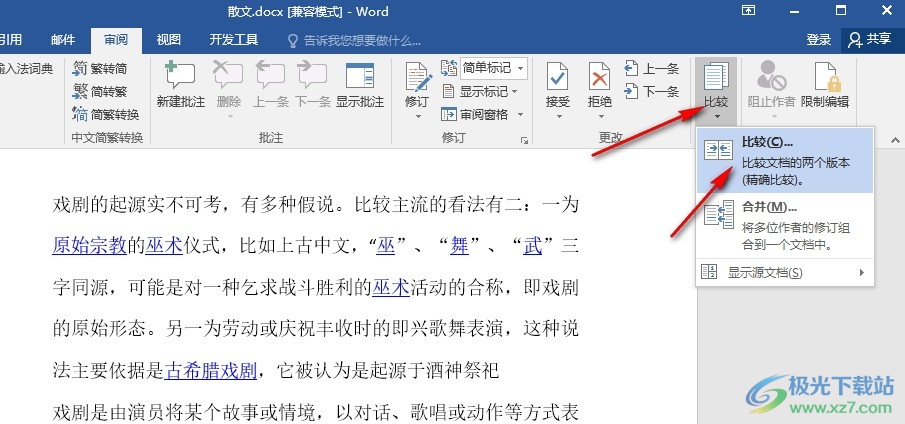Open the 审阅窗格 reviewing pane
This screenshot has height=424, width=905.
click(x=474, y=114)
